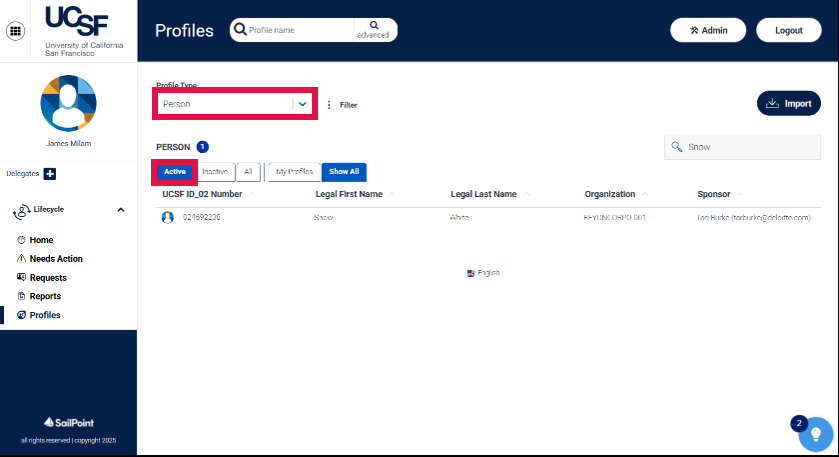
Task: Import profiles with the Import button
Action: [789, 103]
